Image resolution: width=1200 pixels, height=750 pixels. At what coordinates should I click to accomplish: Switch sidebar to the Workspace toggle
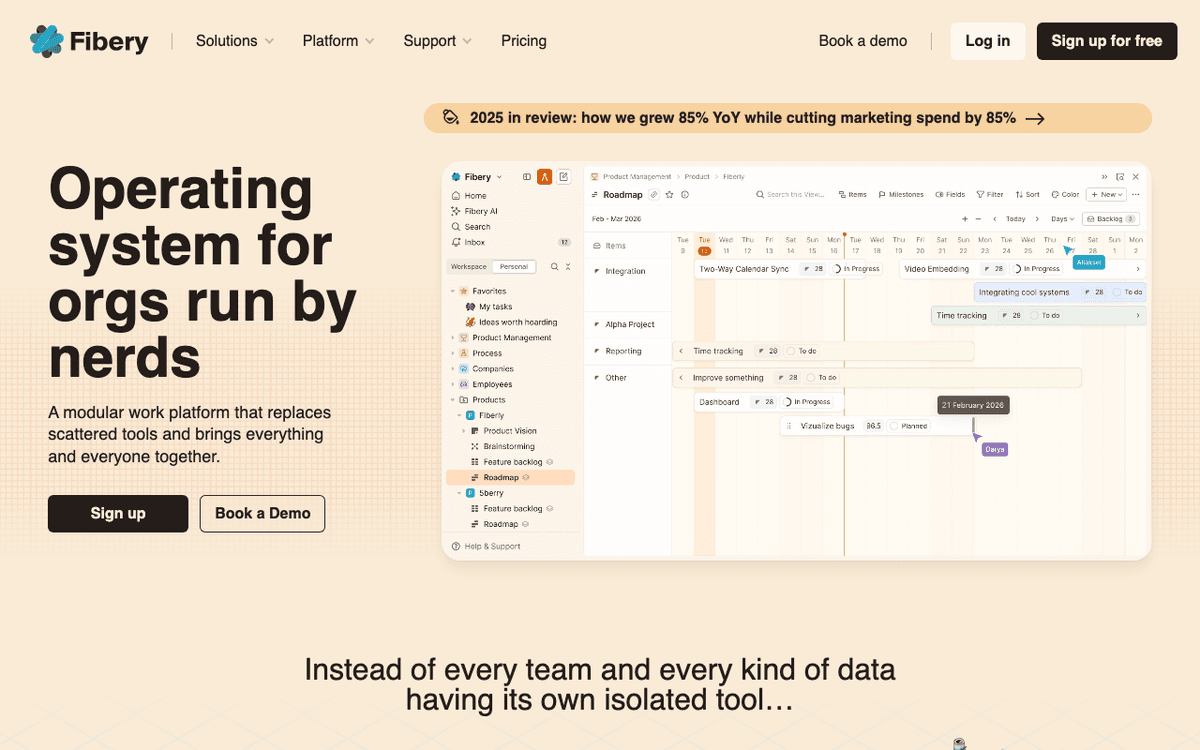click(468, 267)
